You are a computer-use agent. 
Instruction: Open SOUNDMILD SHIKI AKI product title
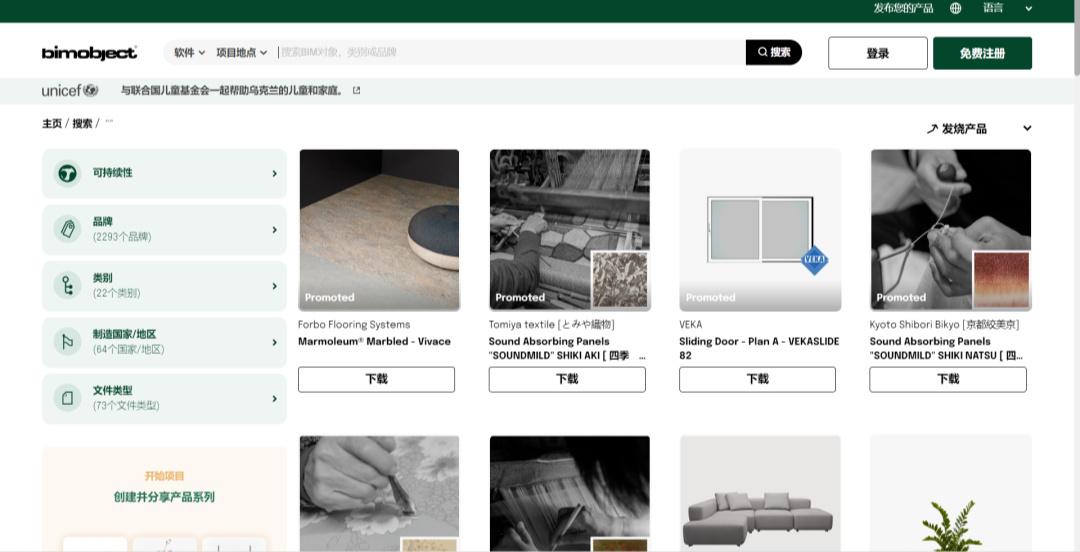(567, 348)
